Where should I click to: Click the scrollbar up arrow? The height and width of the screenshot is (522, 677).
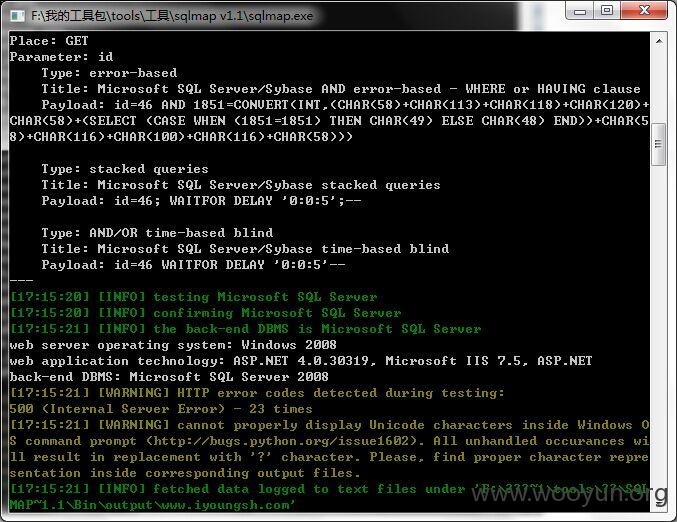tap(659, 41)
